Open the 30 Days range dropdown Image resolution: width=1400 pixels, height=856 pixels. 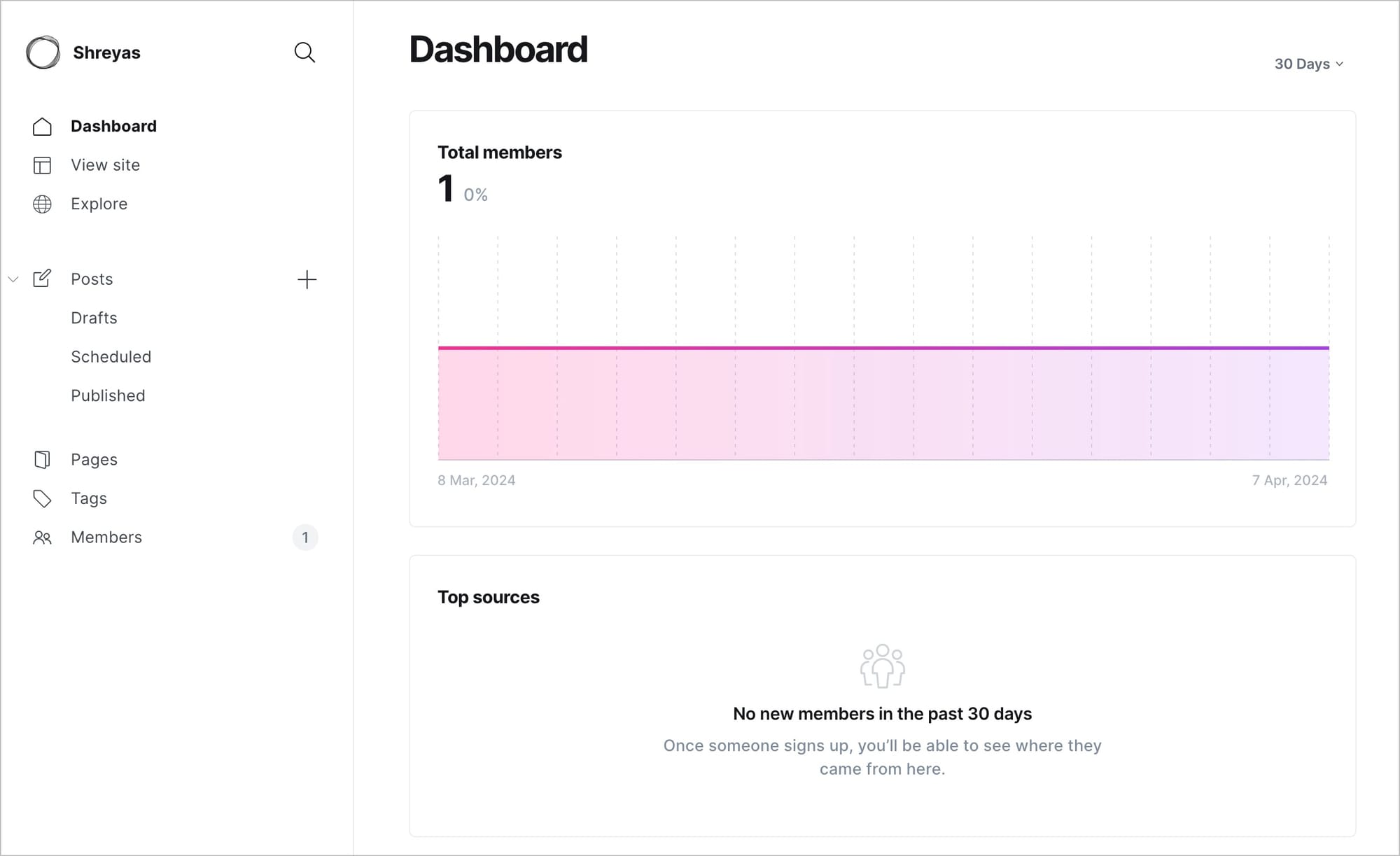click(x=1308, y=64)
